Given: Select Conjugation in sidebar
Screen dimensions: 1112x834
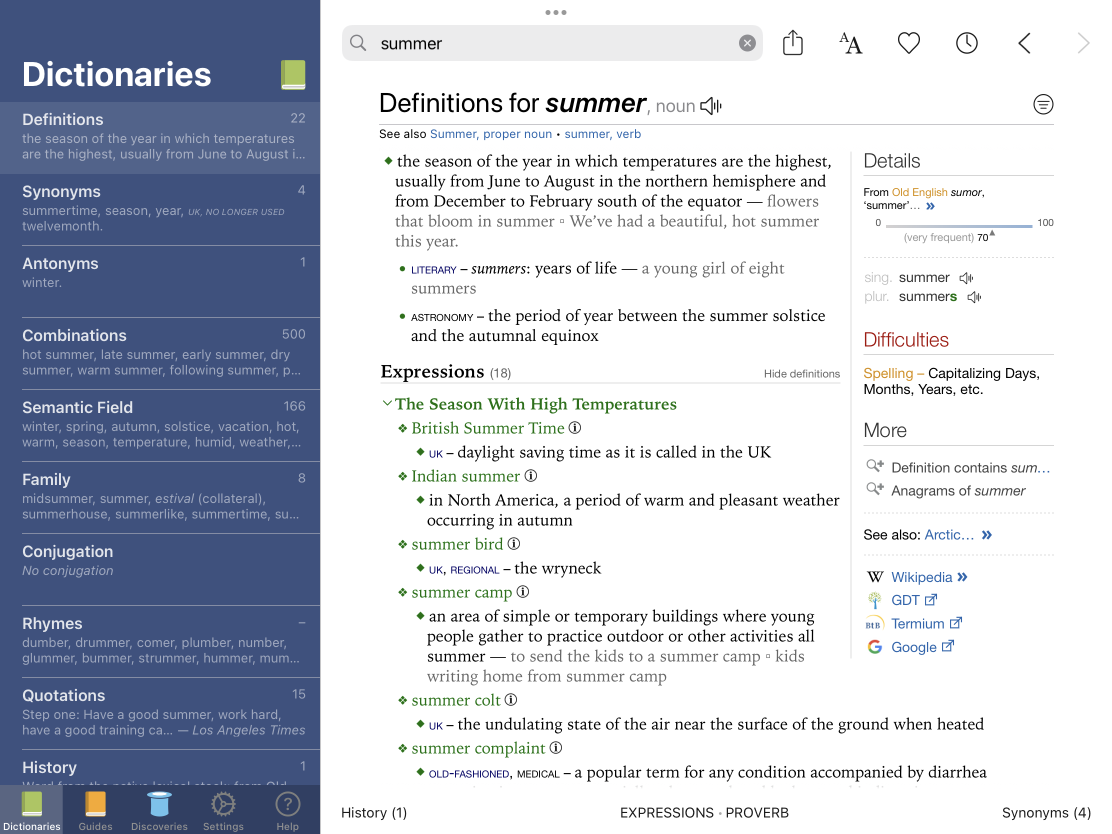Looking at the screenshot, I should (x=160, y=569).
